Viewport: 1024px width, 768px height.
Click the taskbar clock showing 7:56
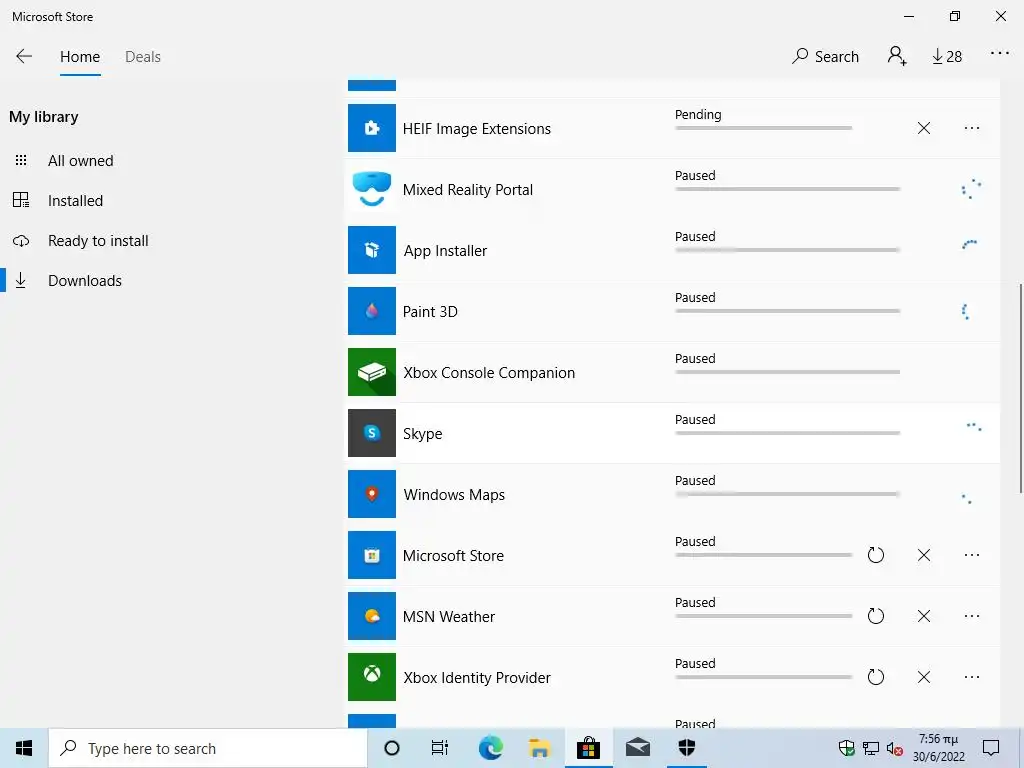938,748
